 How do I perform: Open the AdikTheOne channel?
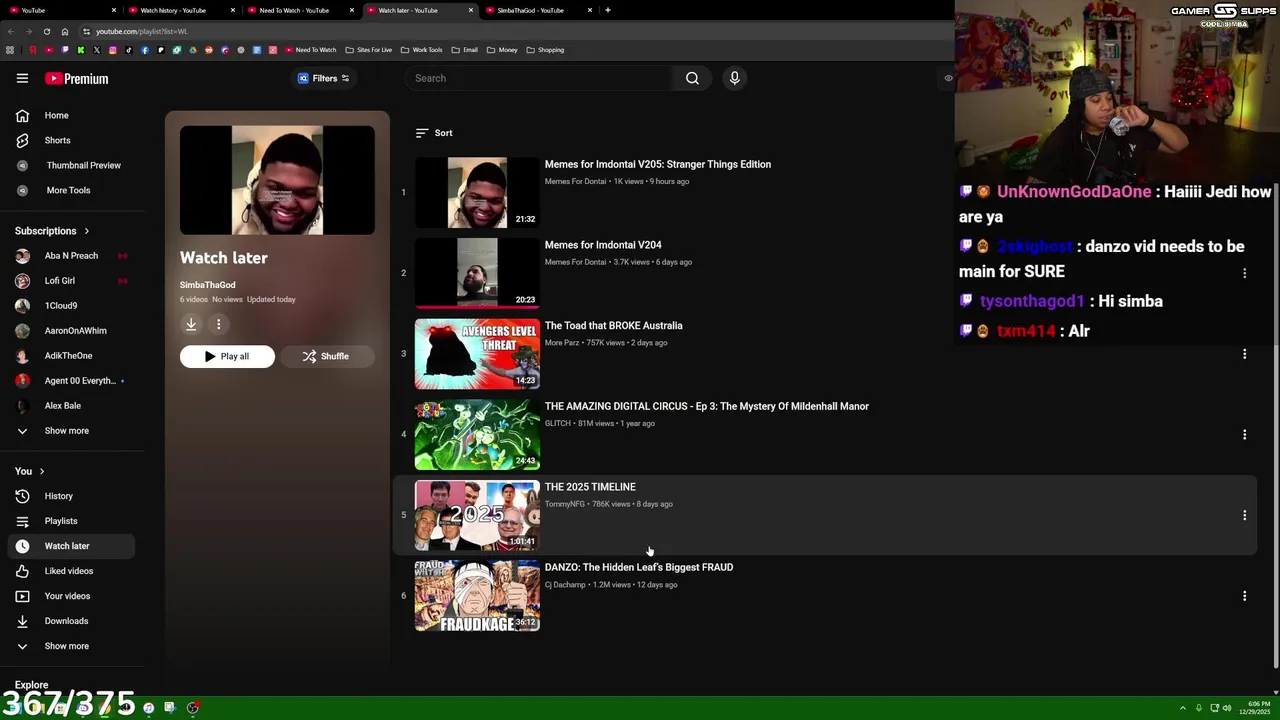(x=70, y=355)
